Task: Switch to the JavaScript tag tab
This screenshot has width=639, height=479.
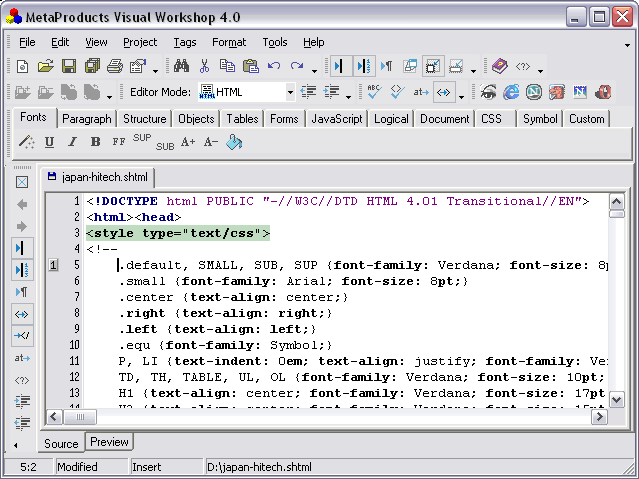Action: pos(337,119)
